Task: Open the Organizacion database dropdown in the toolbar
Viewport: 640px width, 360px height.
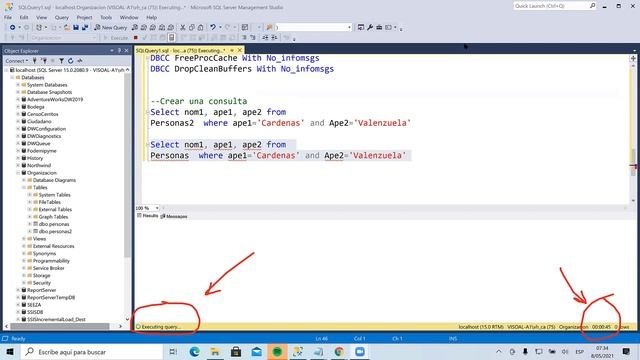Action: pyautogui.click(x=63, y=38)
